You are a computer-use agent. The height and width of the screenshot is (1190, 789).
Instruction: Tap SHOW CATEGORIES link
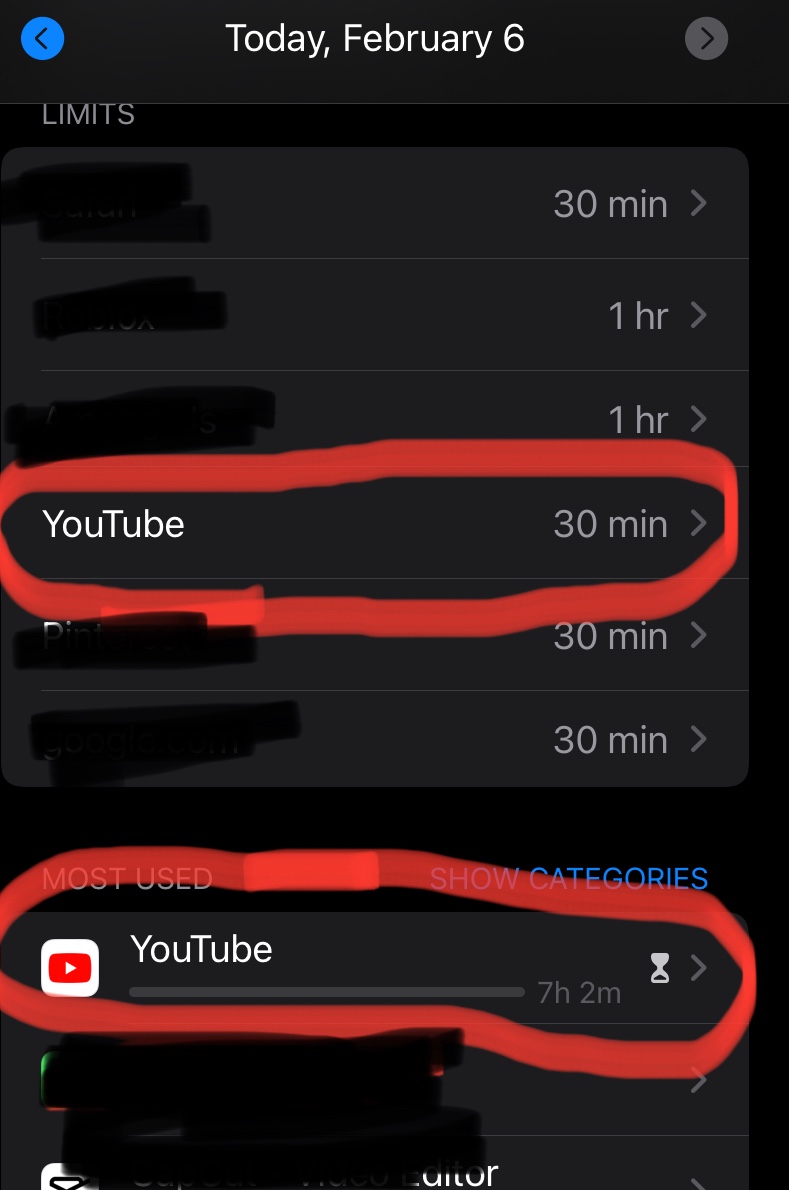pos(568,879)
